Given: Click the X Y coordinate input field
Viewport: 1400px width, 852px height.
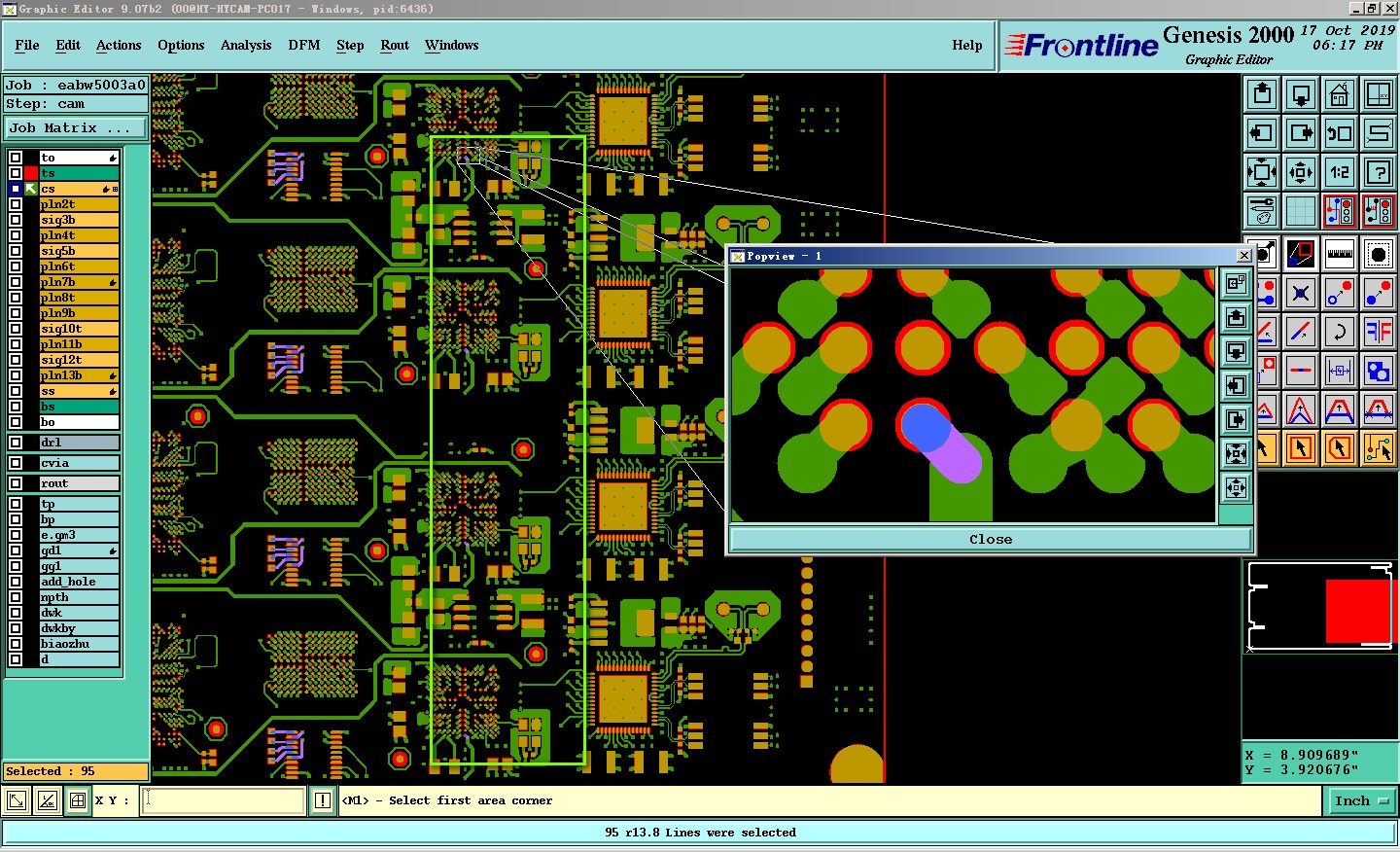Looking at the screenshot, I should coord(225,801).
